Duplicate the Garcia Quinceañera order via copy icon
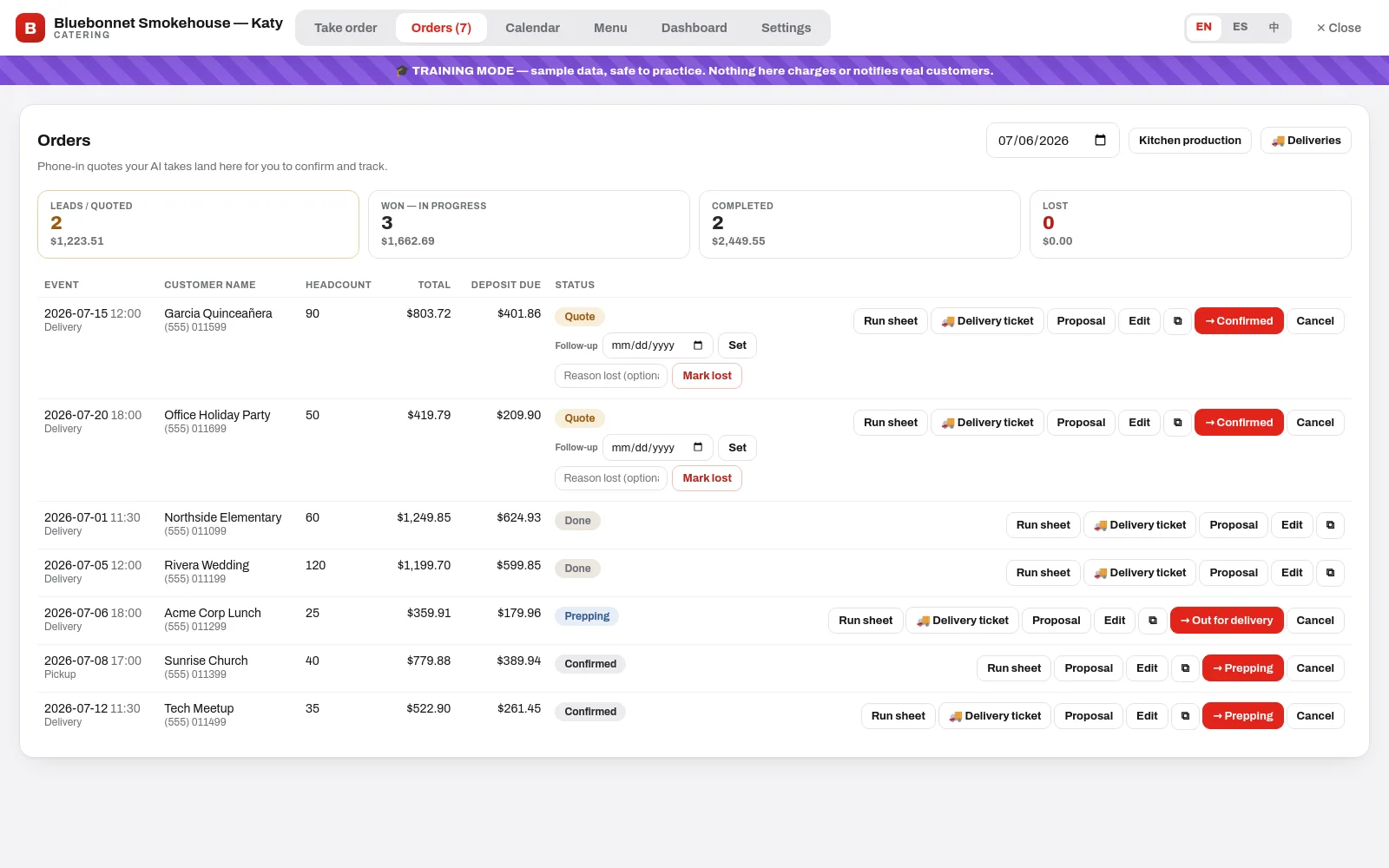This screenshot has height=868, width=1389. click(x=1177, y=321)
